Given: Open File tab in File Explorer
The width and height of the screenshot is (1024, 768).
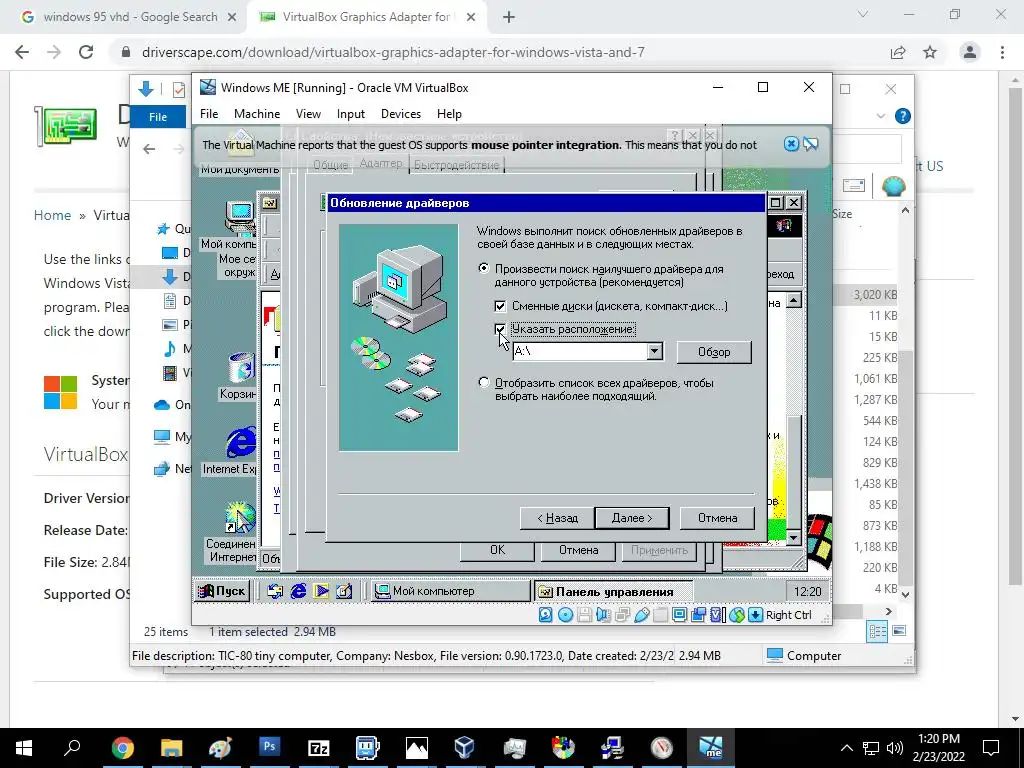Looking at the screenshot, I should coord(158,117).
